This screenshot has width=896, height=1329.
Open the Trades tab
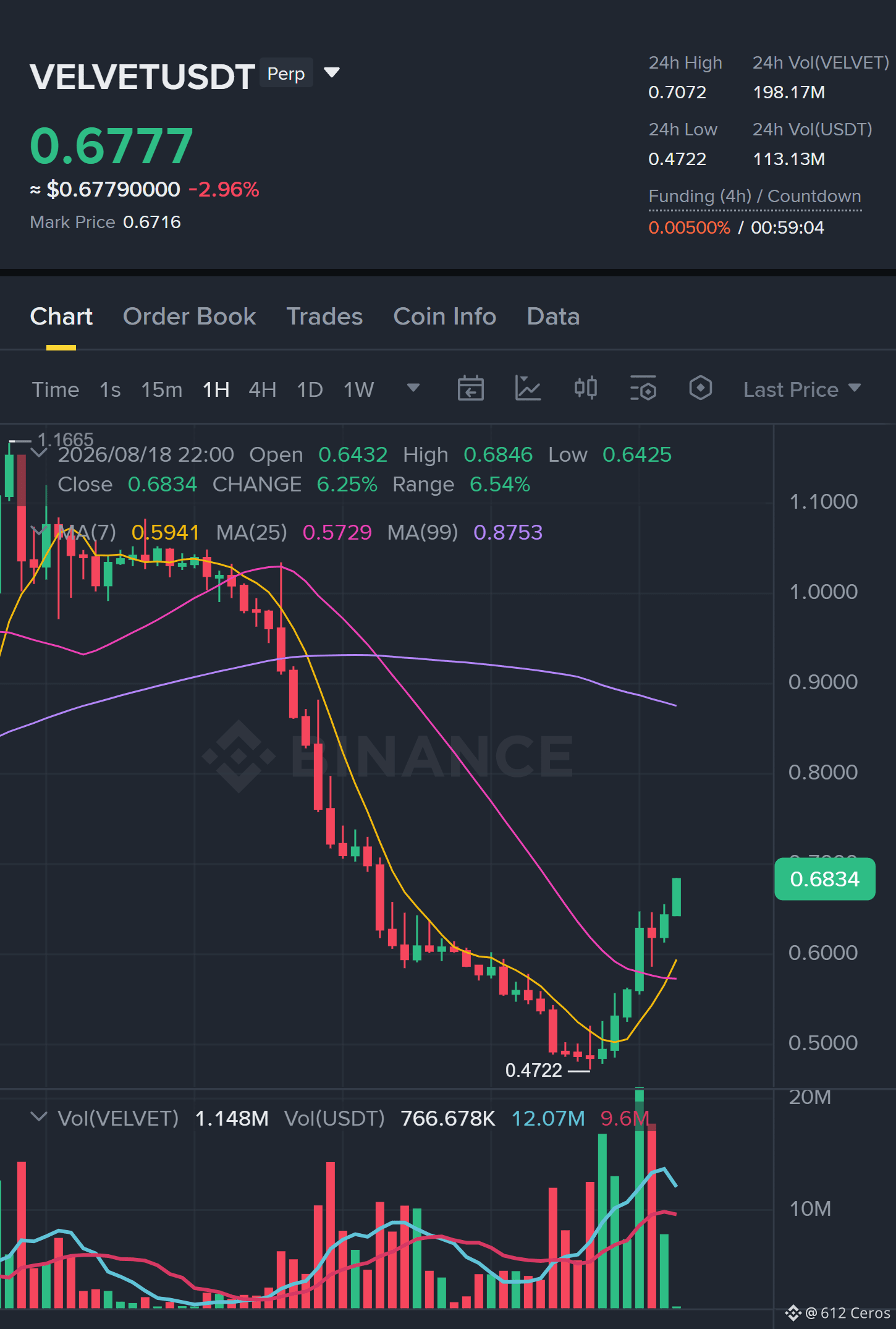[x=324, y=316]
